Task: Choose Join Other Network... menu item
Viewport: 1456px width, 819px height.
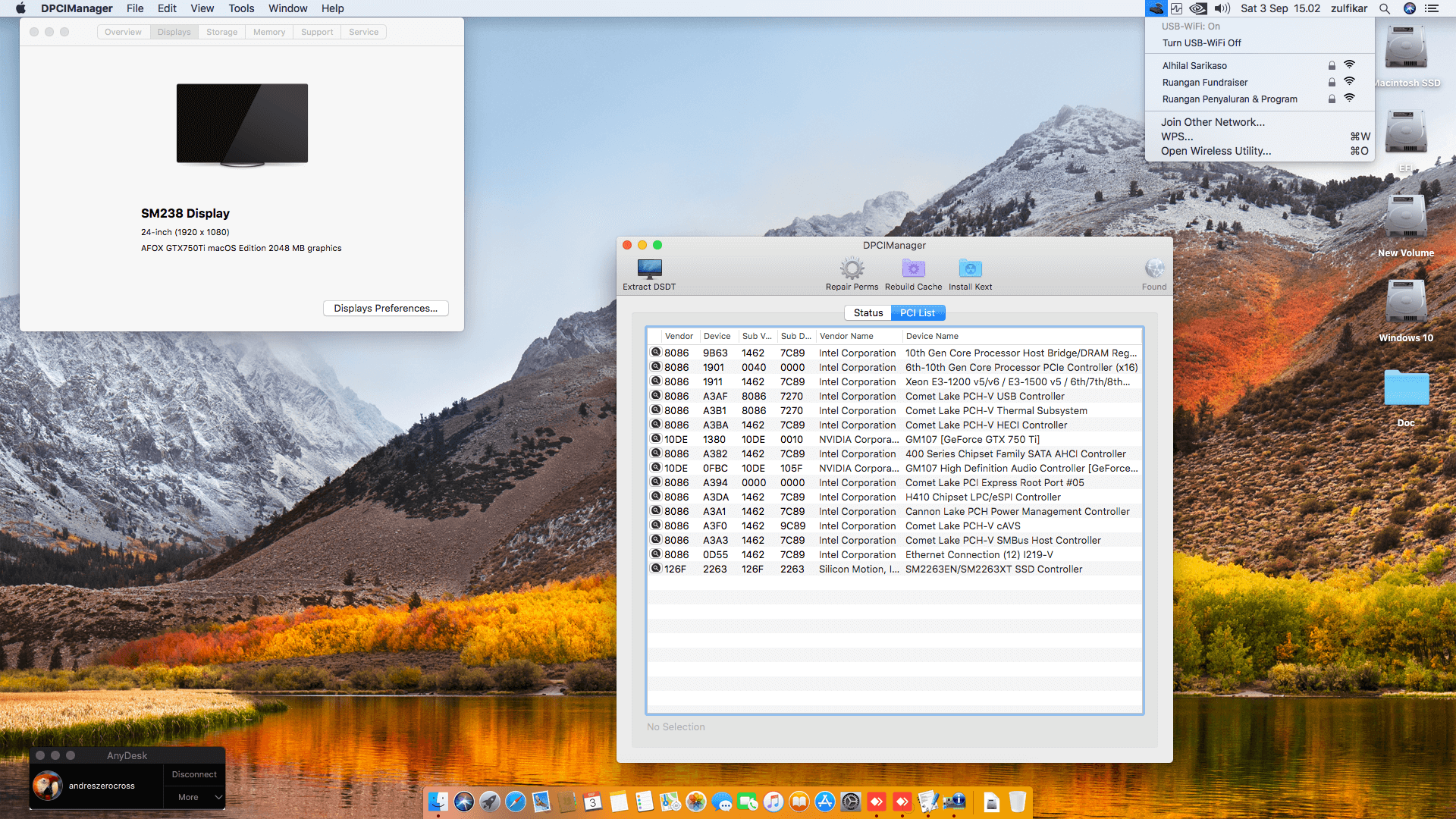Action: pyautogui.click(x=1213, y=122)
